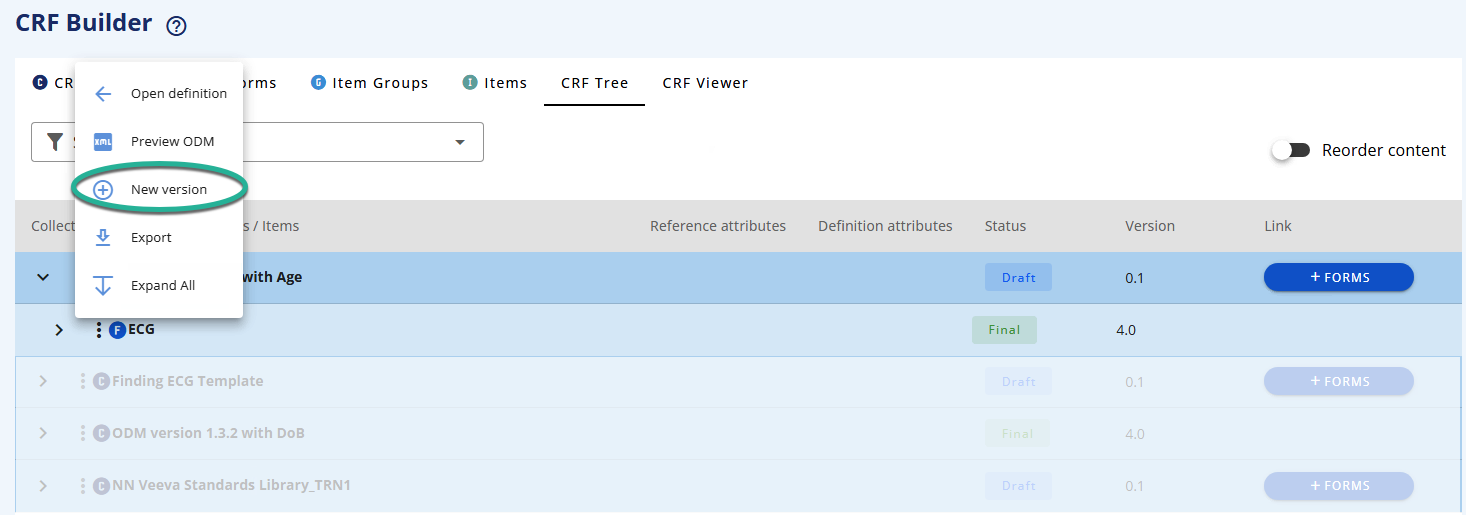Screen dimensions: 1466x515
Task: Click the Final status badge for ECG
Action: click(1004, 330)
